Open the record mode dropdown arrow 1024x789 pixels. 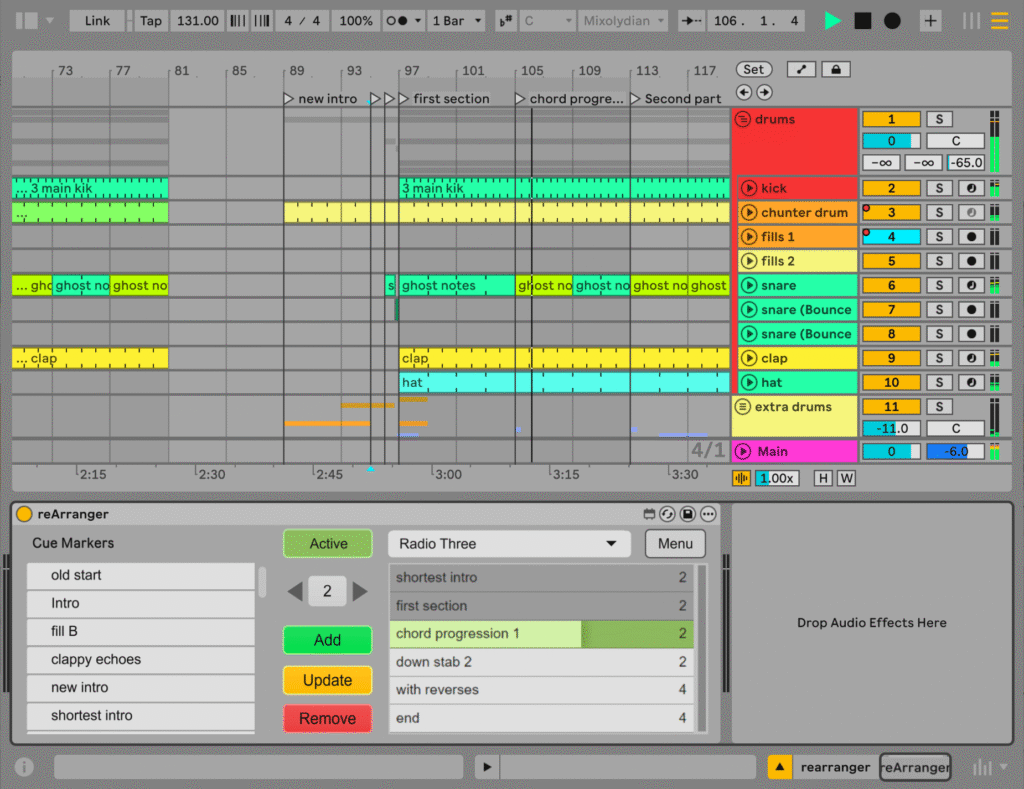(418, 21)
